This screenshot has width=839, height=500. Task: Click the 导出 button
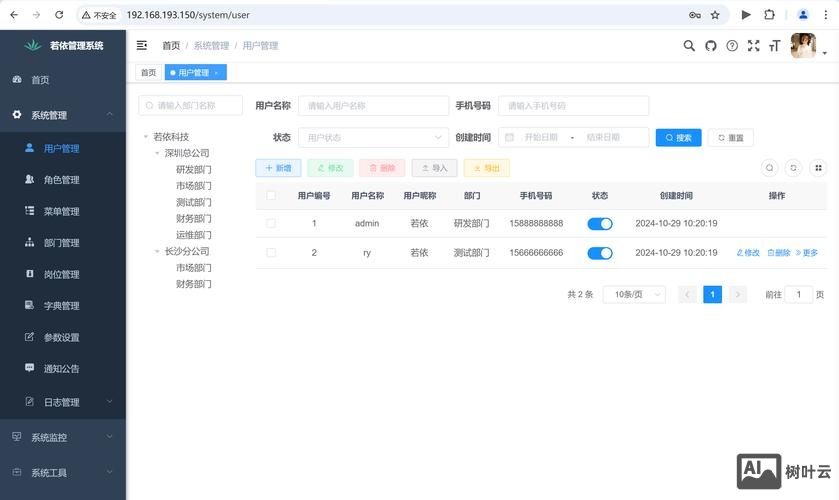486,168
